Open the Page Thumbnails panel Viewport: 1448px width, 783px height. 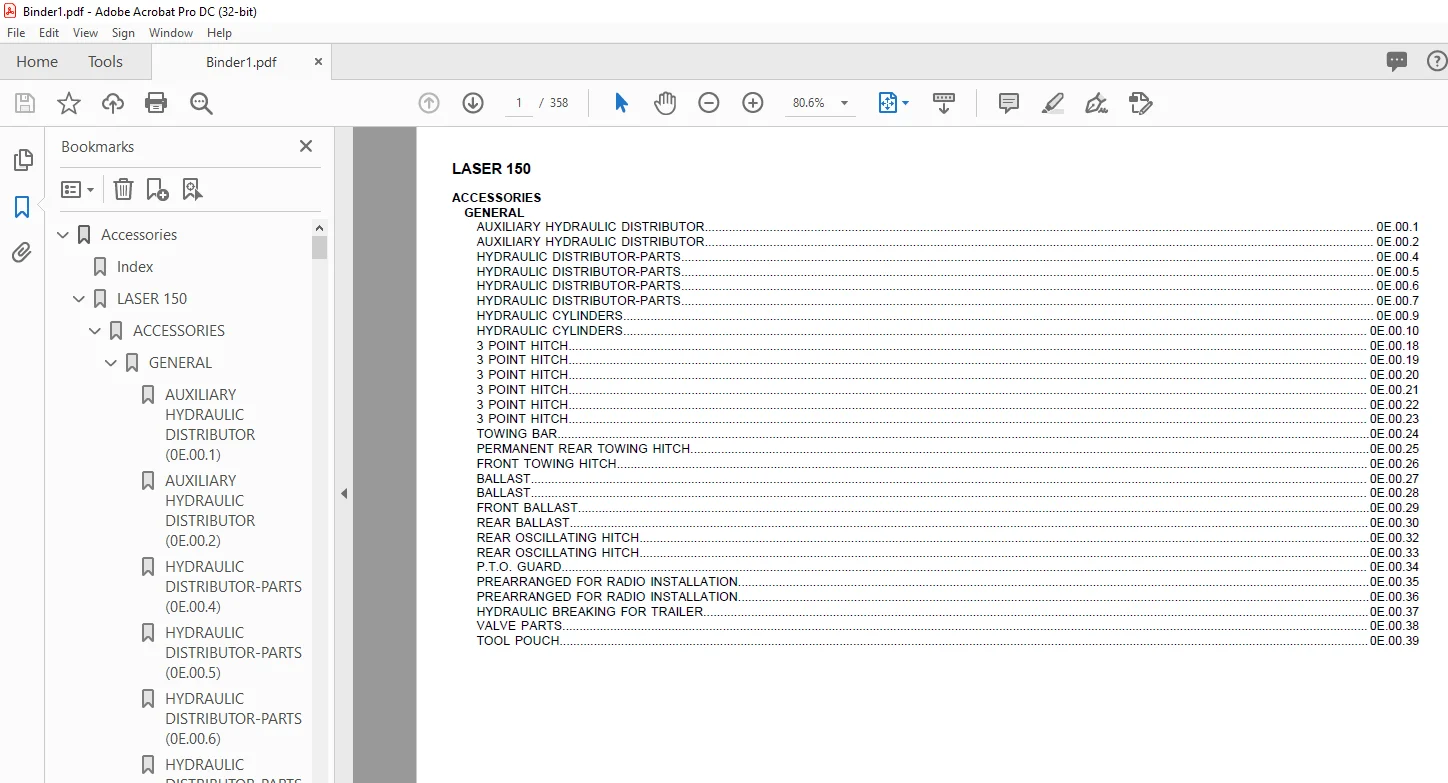click(22, 160)
